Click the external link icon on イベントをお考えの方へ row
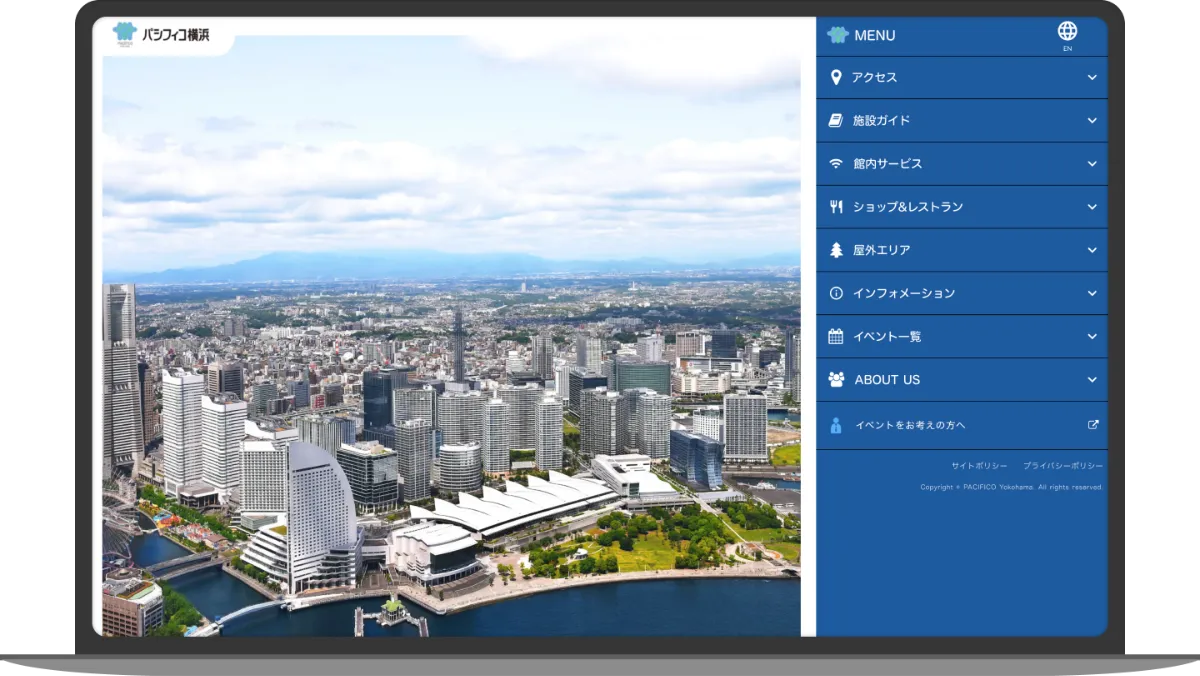Image resolution: width=1200 pixels, height=676 pixels. point(1093,424)
